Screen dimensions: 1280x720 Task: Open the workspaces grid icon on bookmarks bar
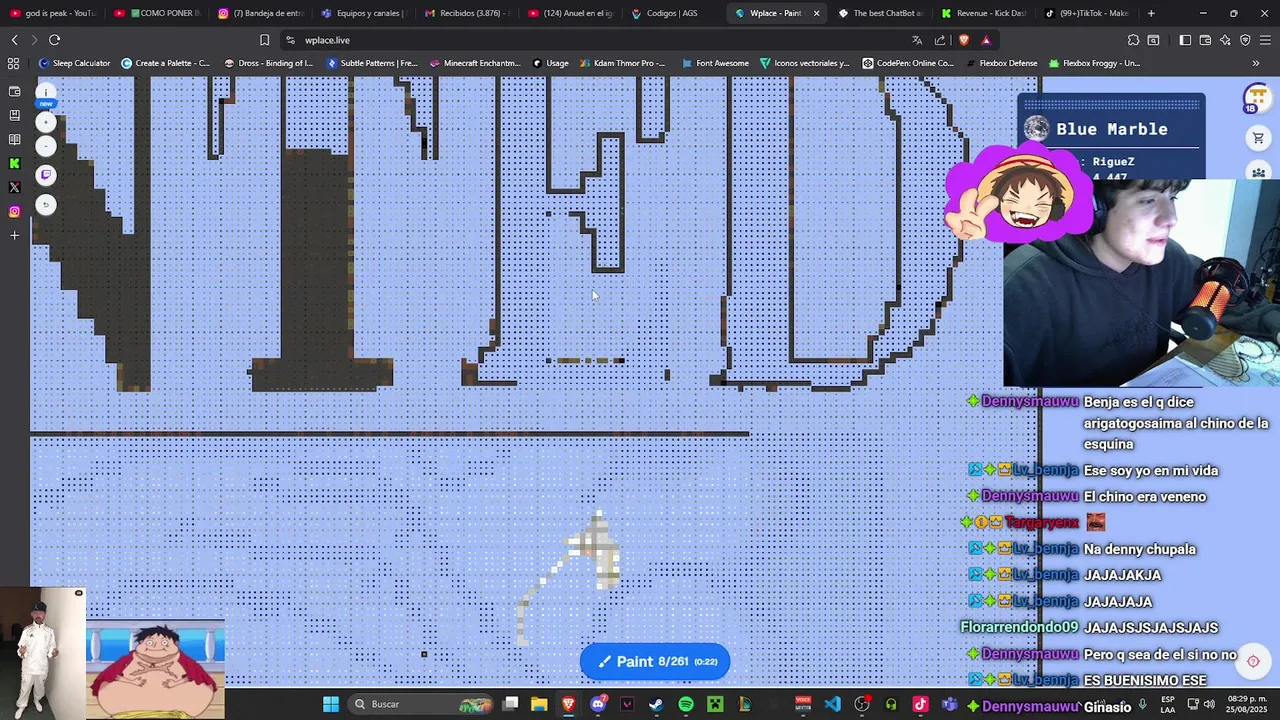pyautogui.click(x=14, y=63)
